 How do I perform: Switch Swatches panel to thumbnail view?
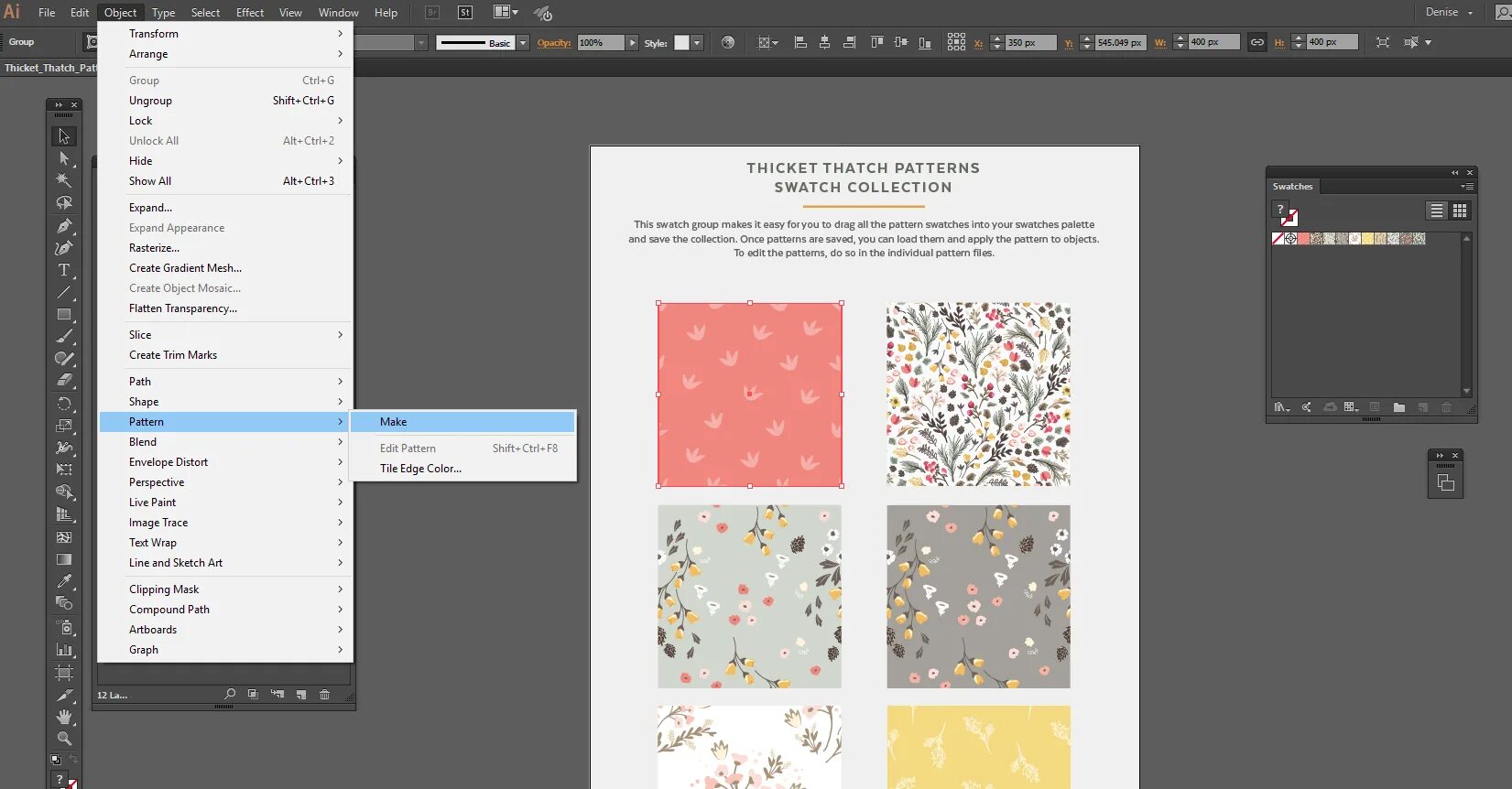(x=1460, y=211)
